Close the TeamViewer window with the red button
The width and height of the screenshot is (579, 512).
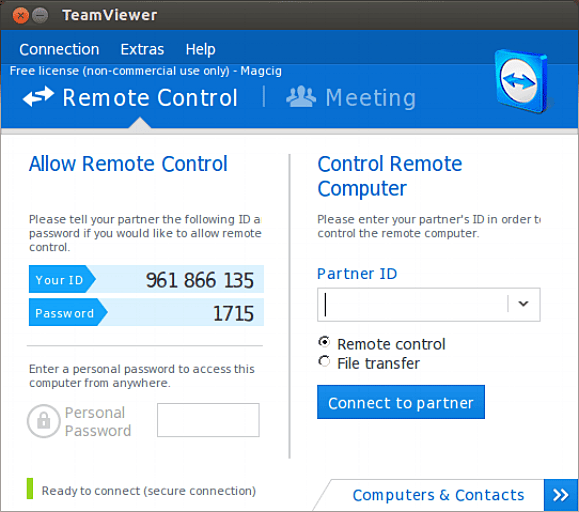pyautogui.click(x=21, y=16)
